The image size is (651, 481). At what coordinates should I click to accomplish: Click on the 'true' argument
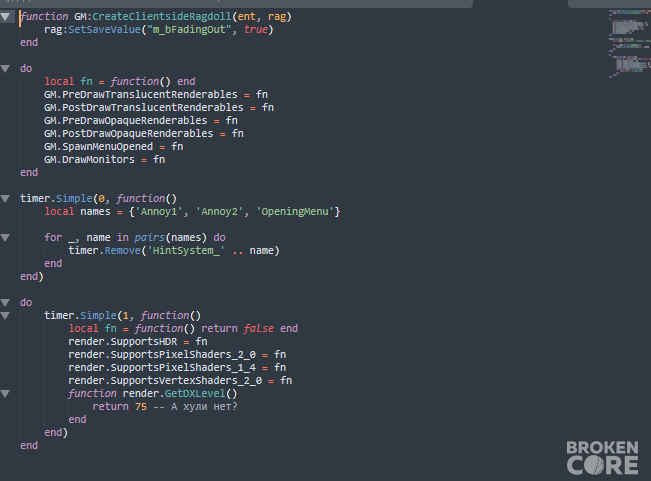(x=255, y=30)
